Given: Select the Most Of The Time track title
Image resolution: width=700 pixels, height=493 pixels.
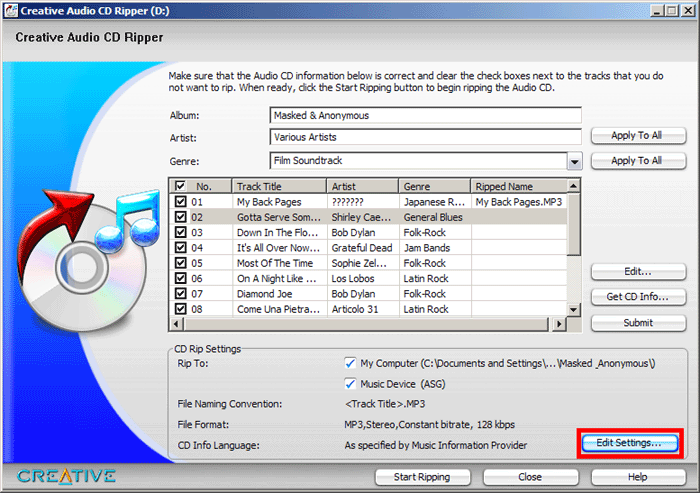Looking at the screenshot, I should coord(275,263).
